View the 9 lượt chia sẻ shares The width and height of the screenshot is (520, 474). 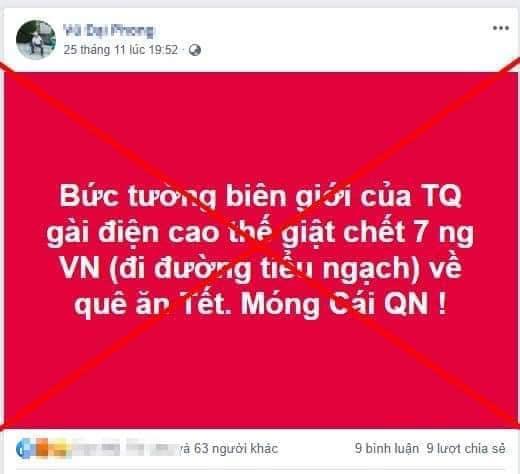(466, 448)
